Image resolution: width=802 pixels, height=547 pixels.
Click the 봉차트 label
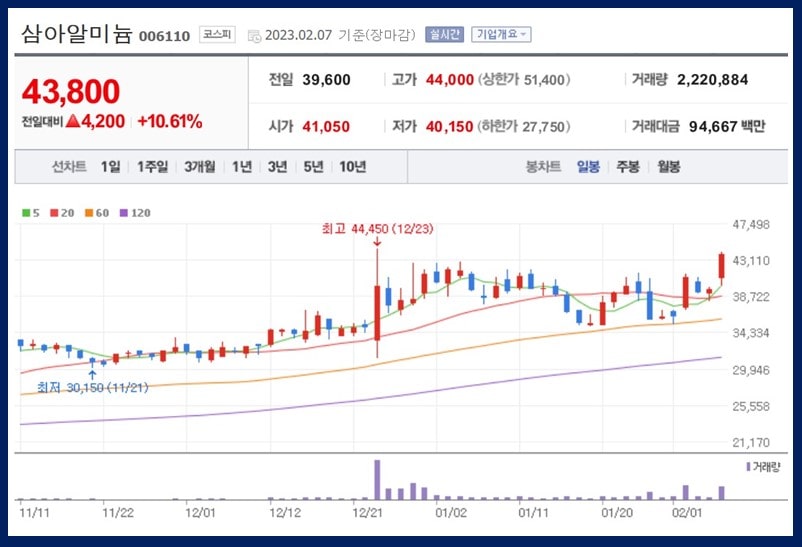(x=543, y=167)
